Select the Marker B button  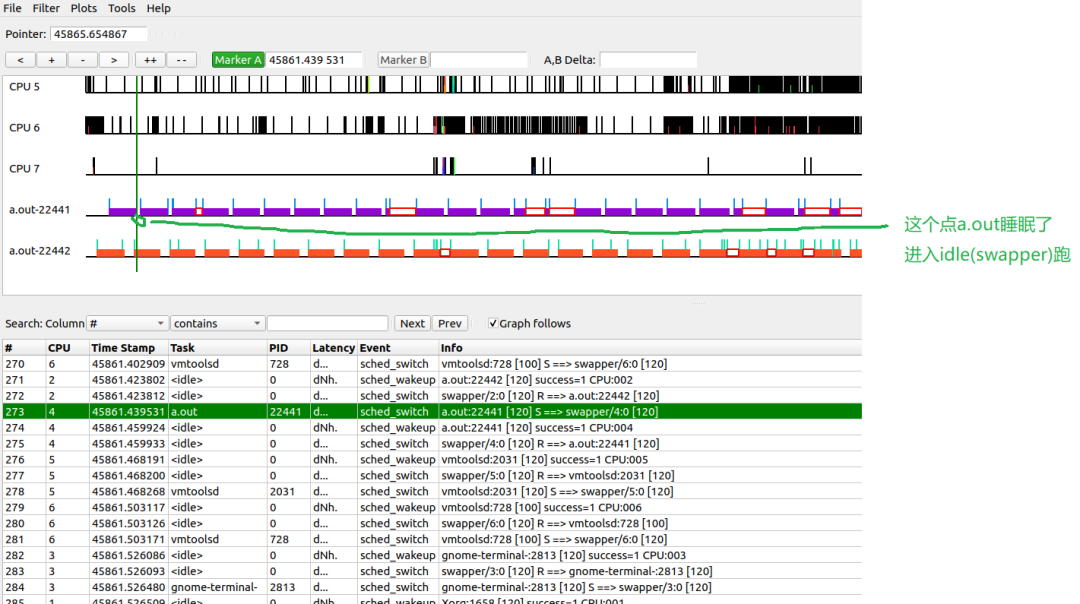pyautogui.click(x=403, y=60)
